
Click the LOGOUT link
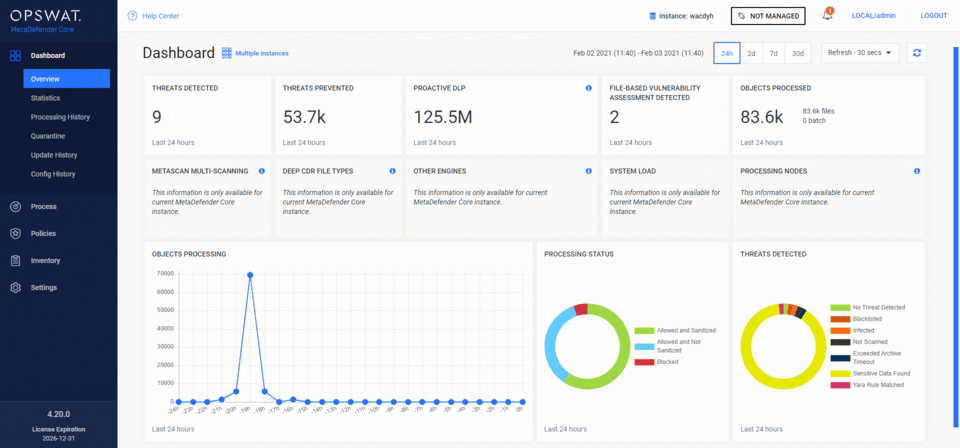pyautogui.click(x=933, y=16)
